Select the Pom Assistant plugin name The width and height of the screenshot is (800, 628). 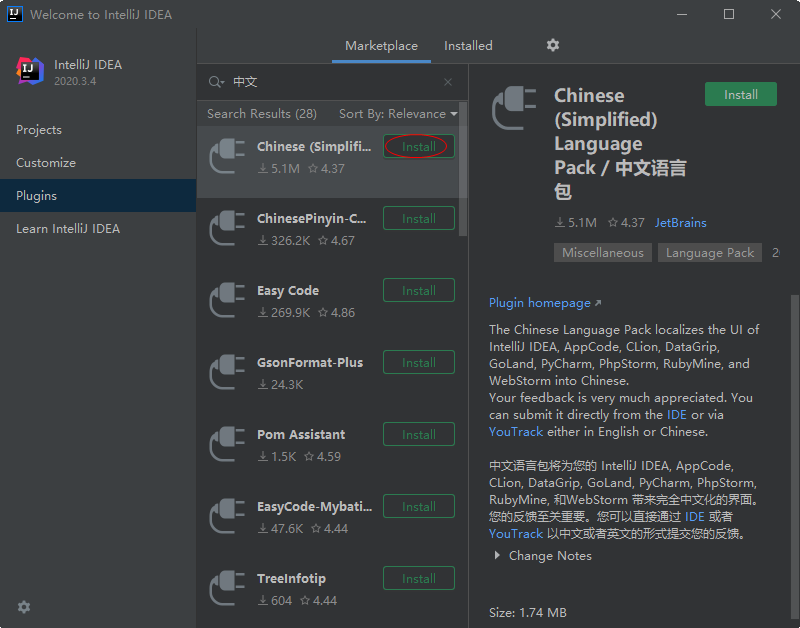click(301, 435)
